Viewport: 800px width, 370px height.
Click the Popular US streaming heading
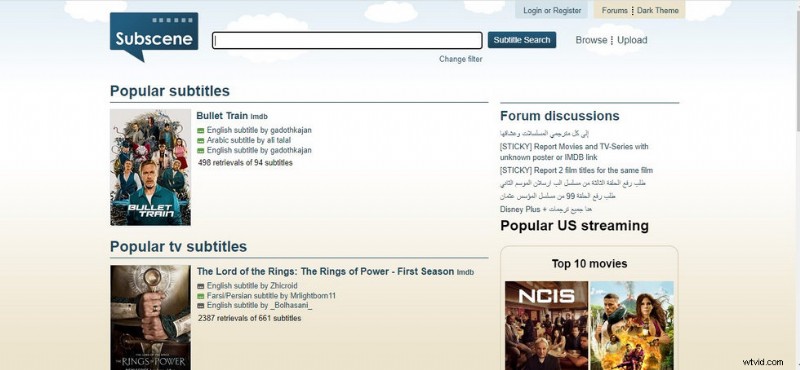pyautogui.click(x=574, y=226)
